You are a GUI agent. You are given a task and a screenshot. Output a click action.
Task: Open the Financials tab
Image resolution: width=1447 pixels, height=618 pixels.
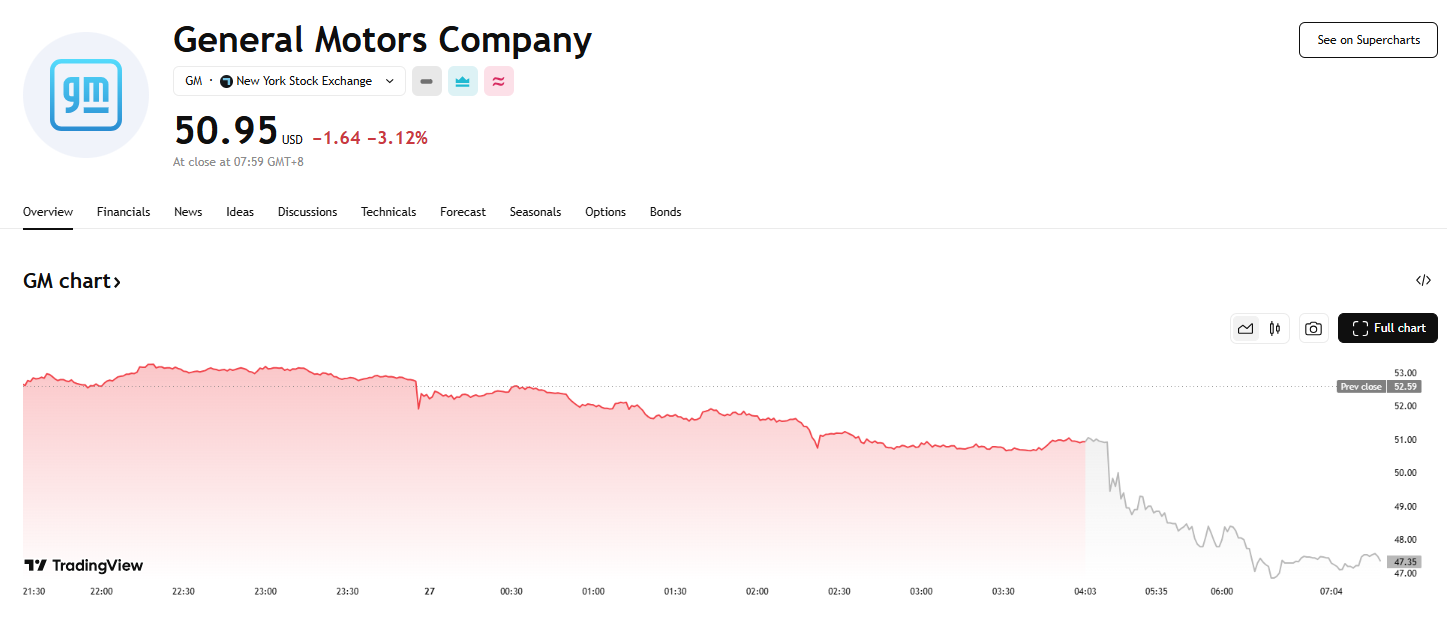(x=123, y=212)
